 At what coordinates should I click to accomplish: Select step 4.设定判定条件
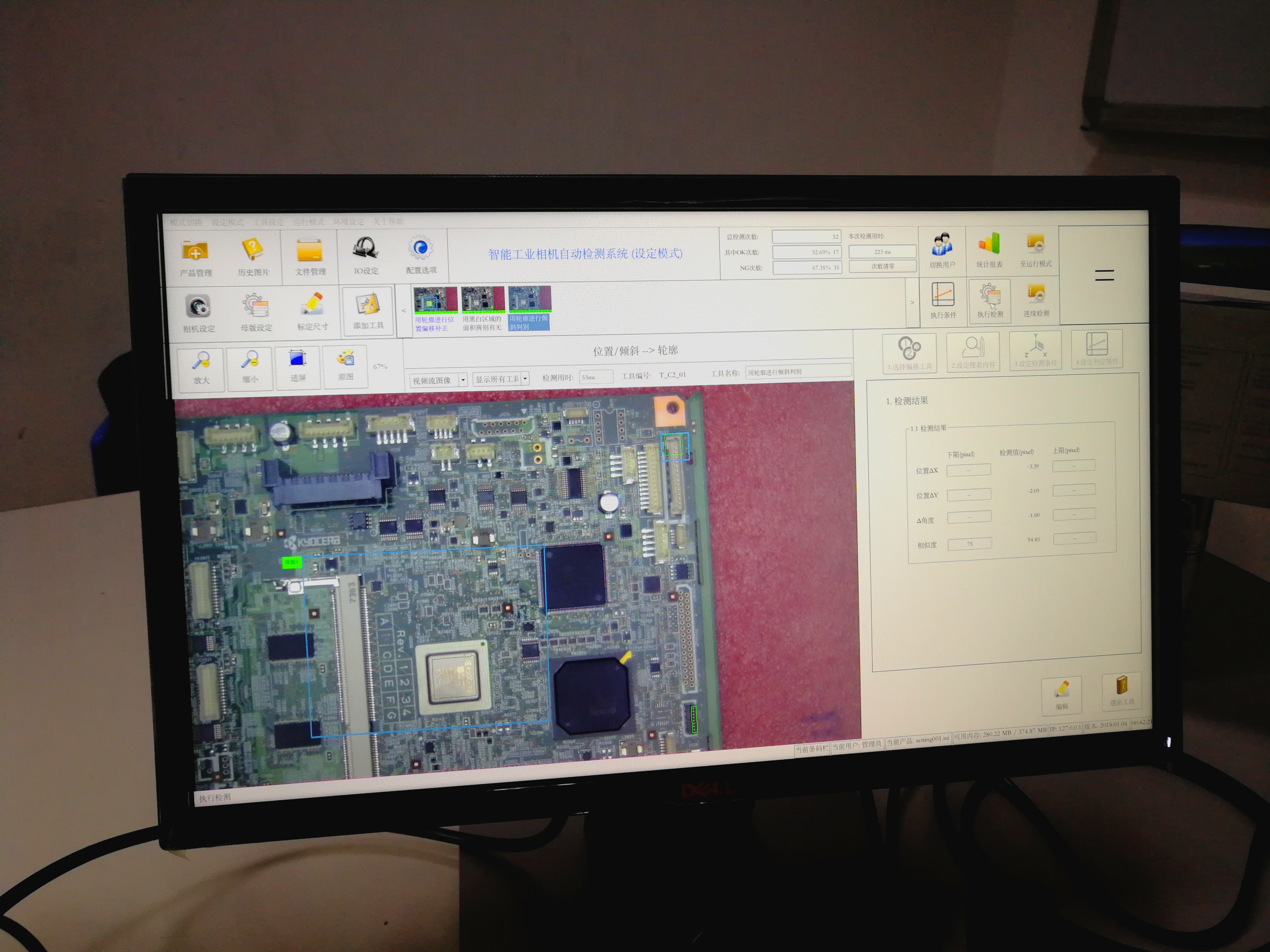[1097, 348]
